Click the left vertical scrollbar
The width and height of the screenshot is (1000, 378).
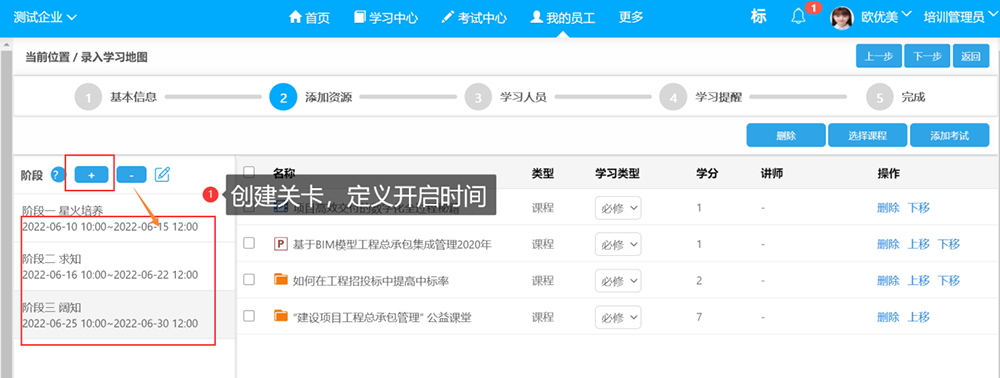[x=7, y=210]
